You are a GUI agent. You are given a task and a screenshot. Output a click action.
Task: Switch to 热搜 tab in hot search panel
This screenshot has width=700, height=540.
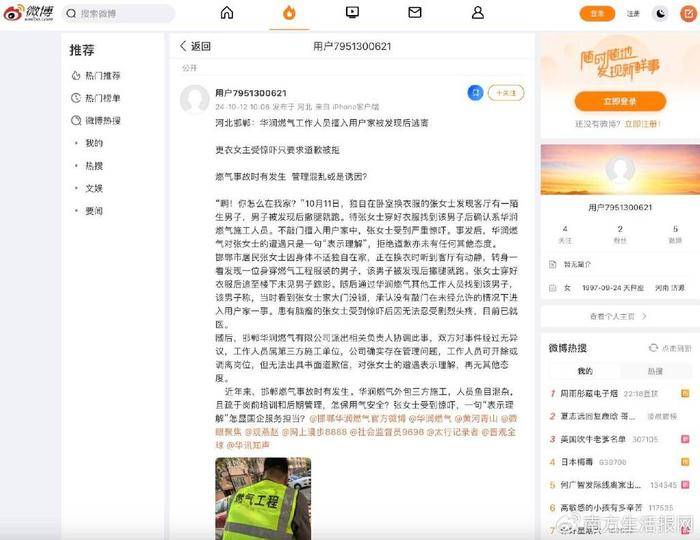point(653,370)
